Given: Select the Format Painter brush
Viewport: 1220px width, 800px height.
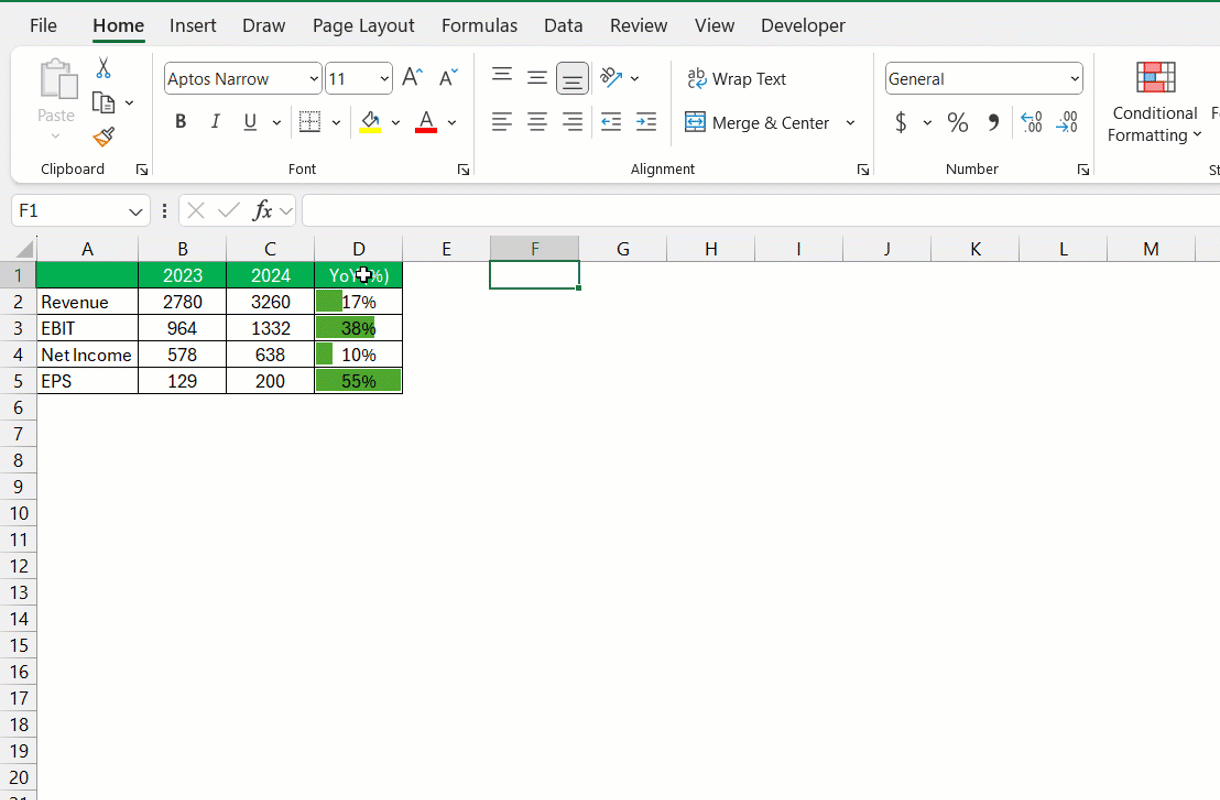Looking at the screenshot, I should click(x=103, y=136).
